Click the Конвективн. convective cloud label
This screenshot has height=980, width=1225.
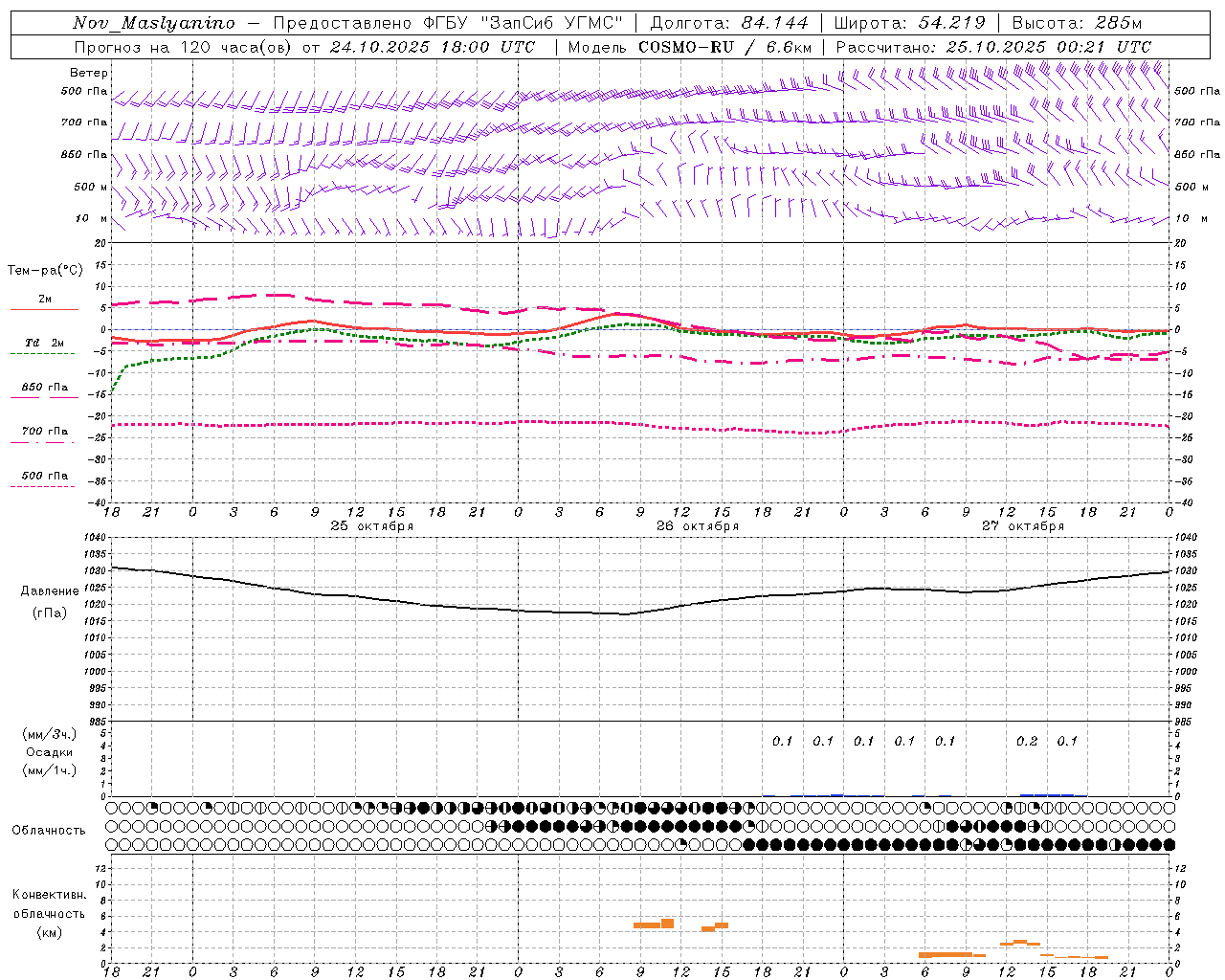coord(49,895)
